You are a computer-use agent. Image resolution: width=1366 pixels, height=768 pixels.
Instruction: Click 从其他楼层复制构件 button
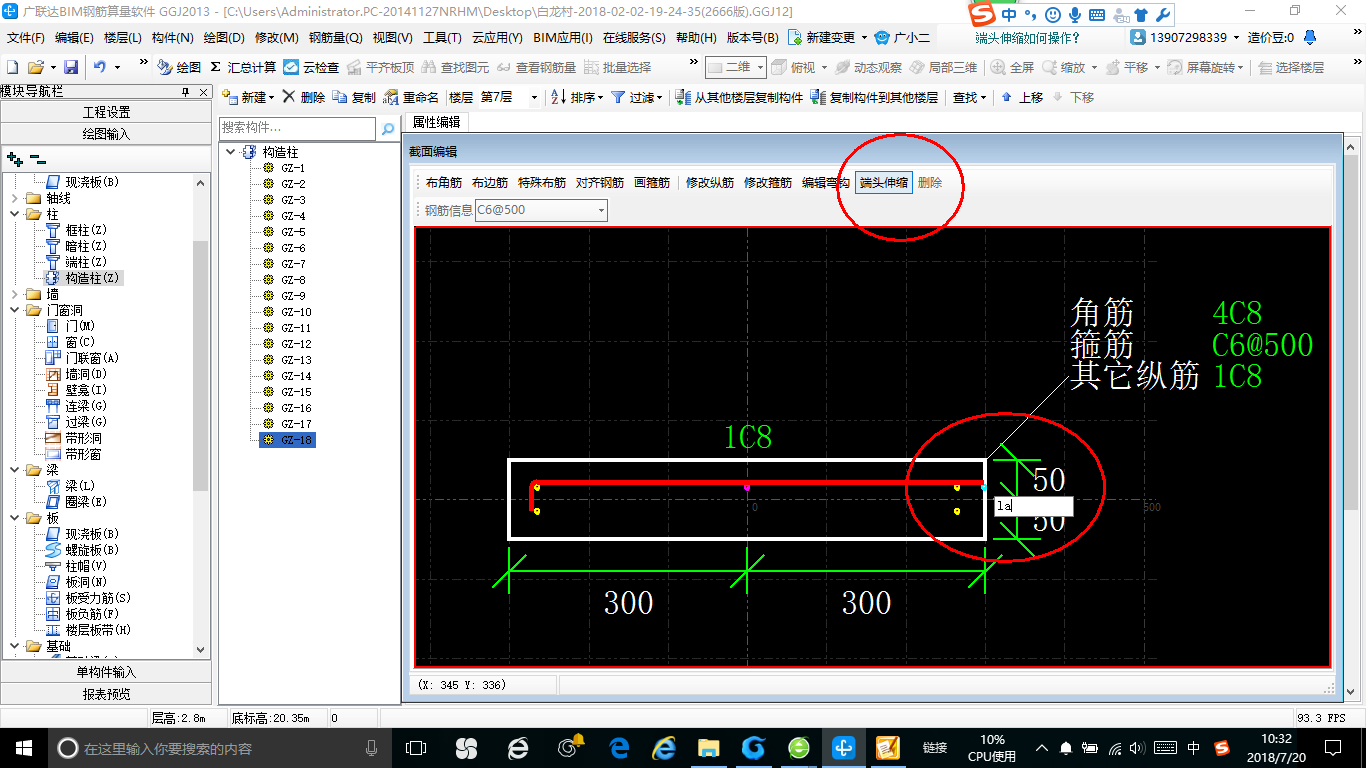[739, 97]
